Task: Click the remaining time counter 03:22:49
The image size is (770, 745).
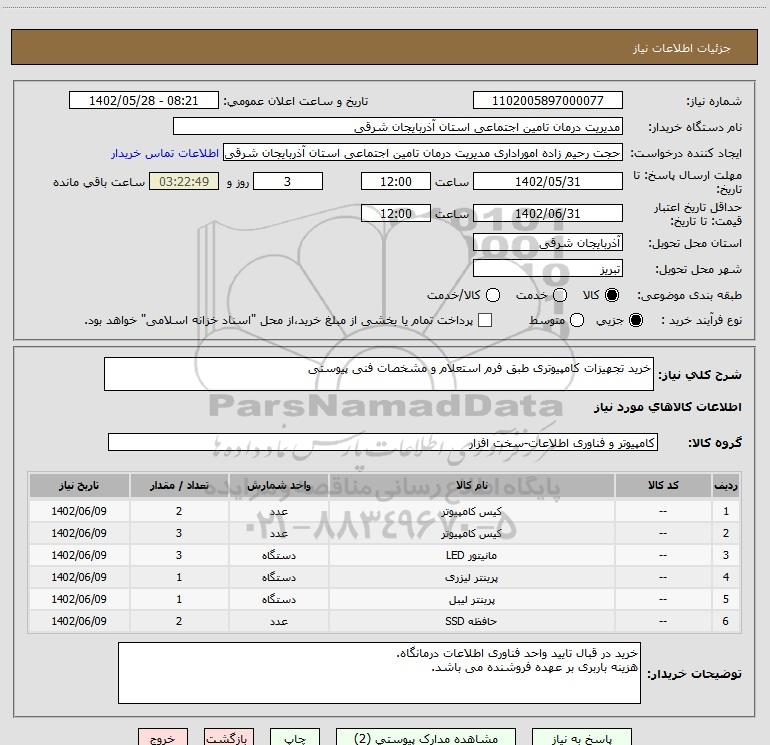Action: [184, 181]
